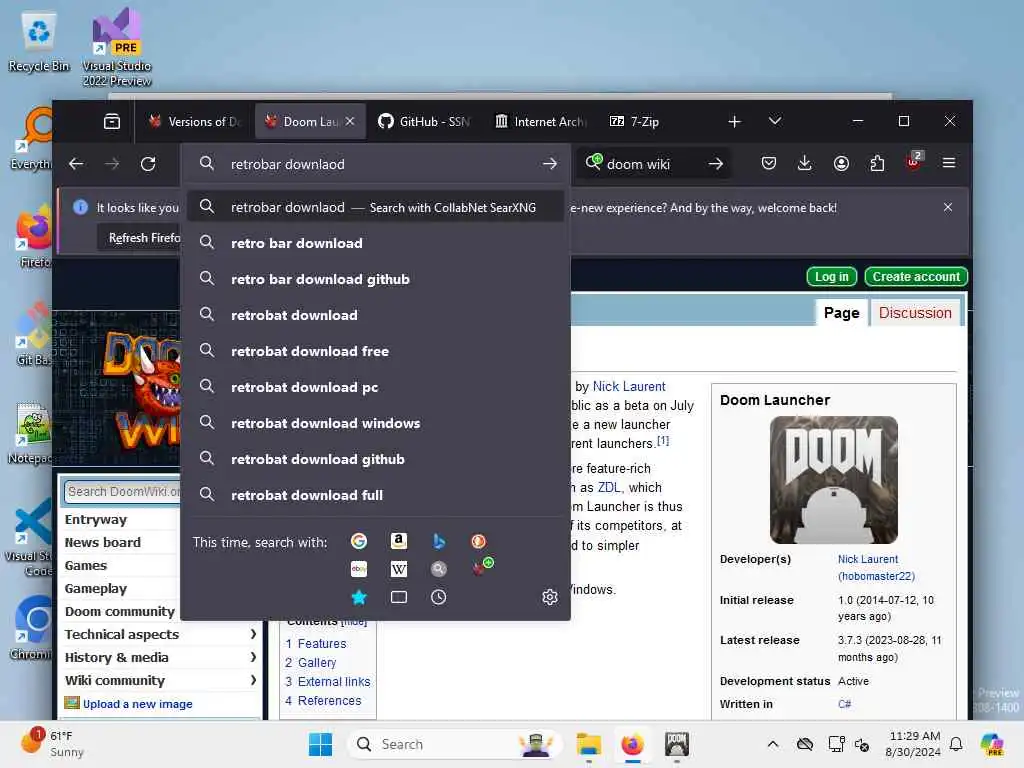Click Upload a new image link
This screenshot has width=1024, height=768.
click(137, 704)
